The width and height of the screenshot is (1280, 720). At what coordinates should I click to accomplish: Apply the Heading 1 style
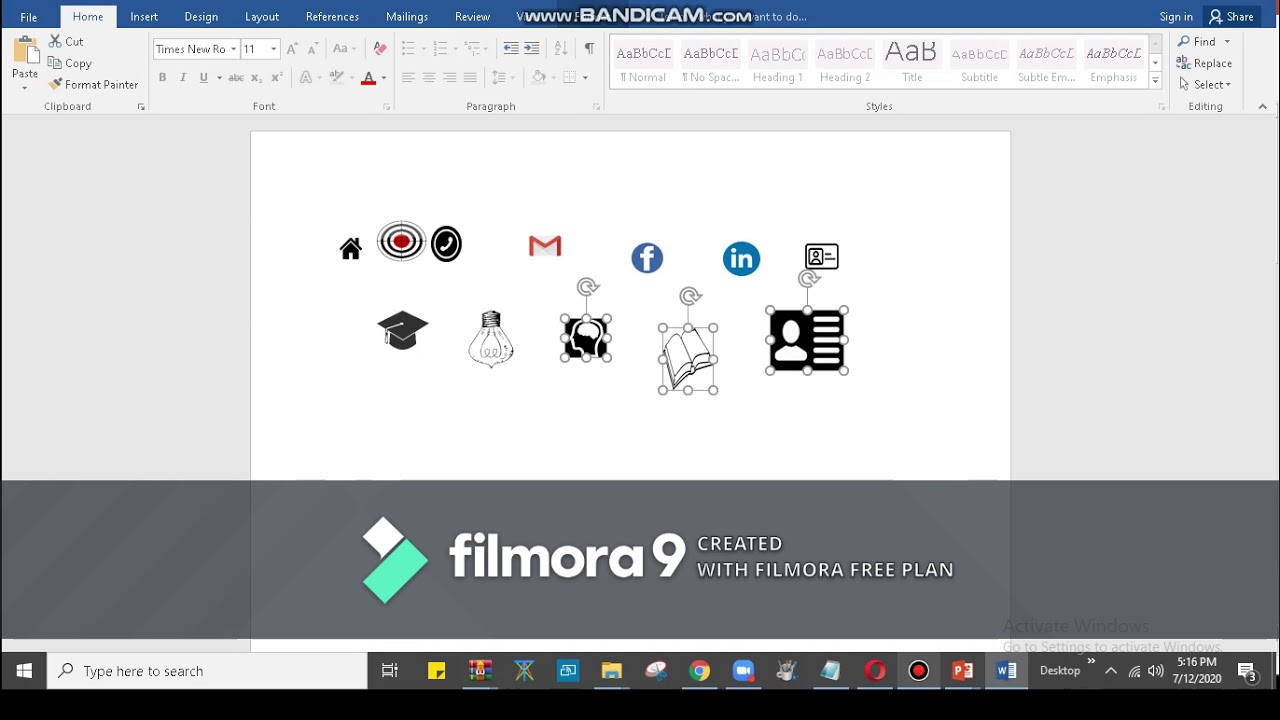[777, 63]
